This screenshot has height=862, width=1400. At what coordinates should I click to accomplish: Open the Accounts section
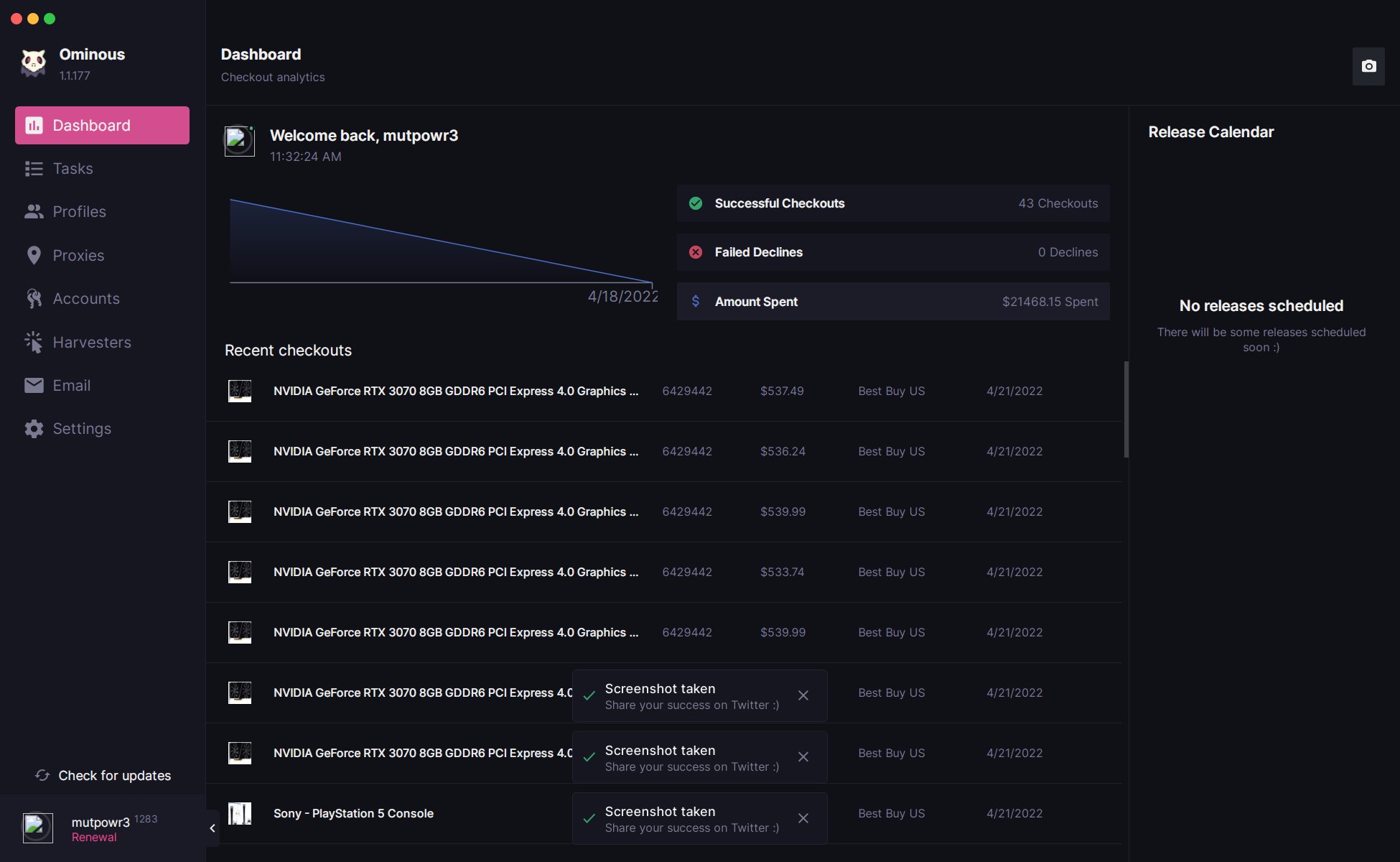pos(86,299)
